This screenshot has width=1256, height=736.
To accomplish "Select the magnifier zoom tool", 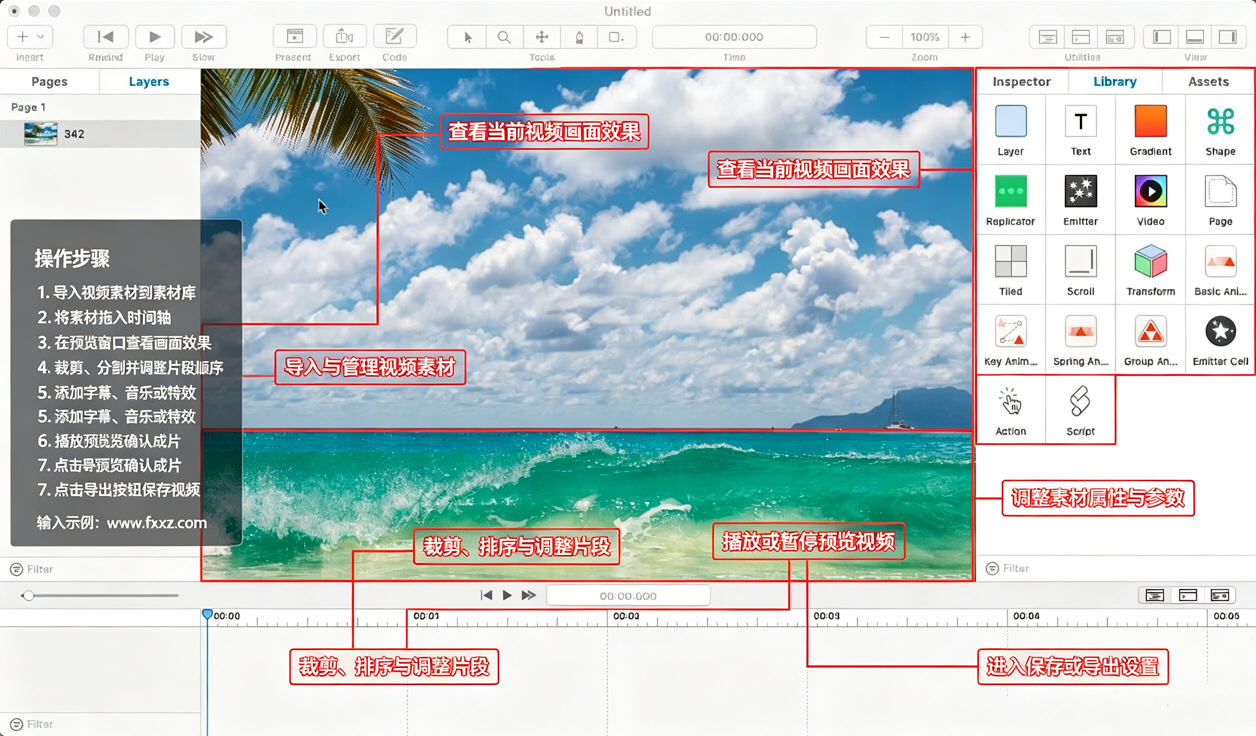I will [504, 37].
